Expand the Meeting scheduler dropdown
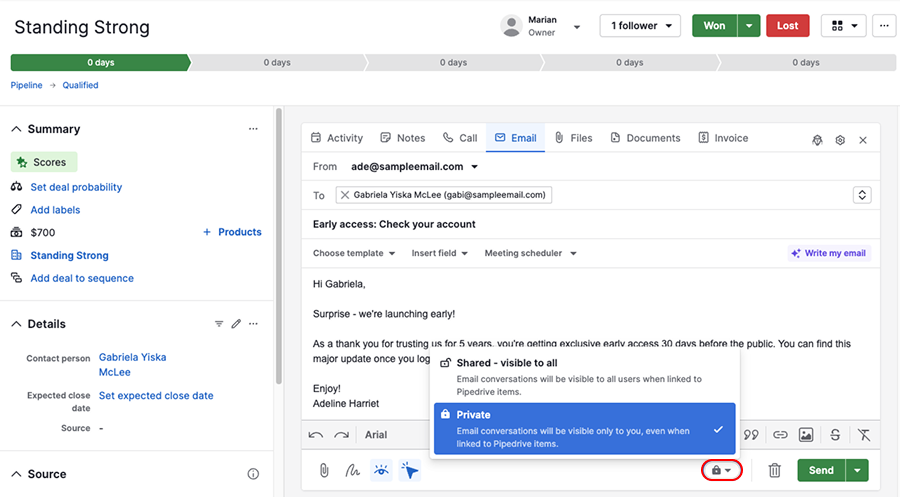The height and width of the screenshot is (498, 900). (530, 253)
